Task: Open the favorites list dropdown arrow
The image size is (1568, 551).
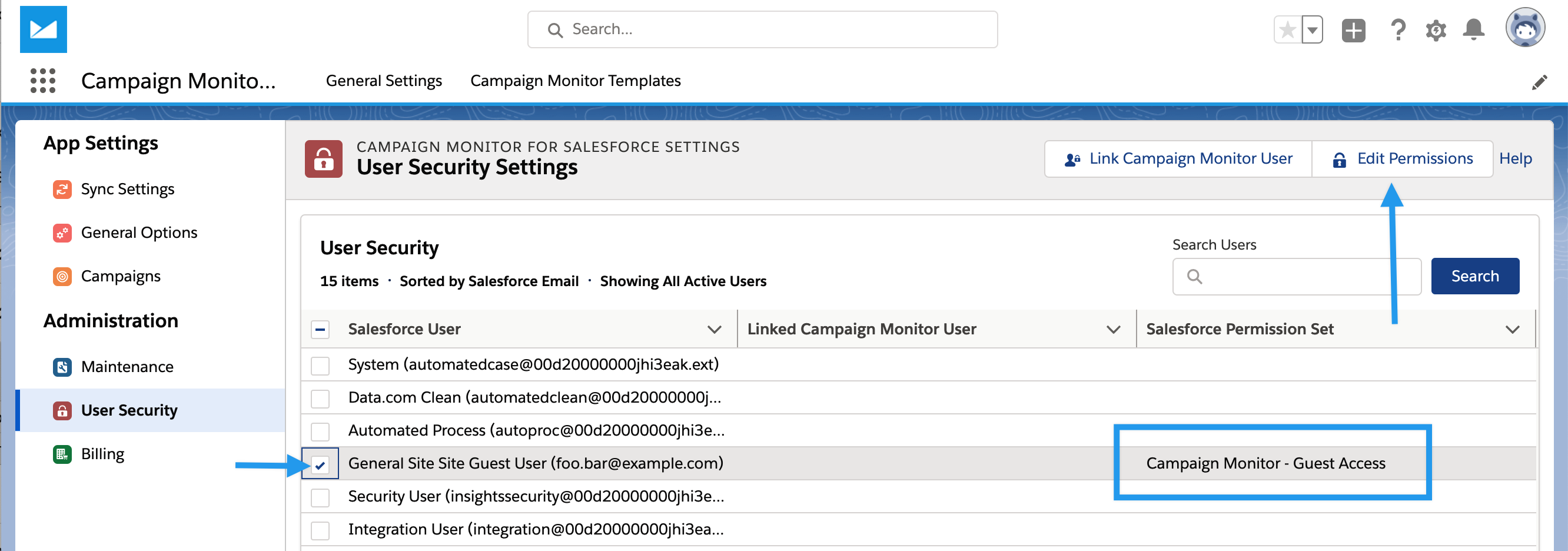Action: (x=1313, y=30)
